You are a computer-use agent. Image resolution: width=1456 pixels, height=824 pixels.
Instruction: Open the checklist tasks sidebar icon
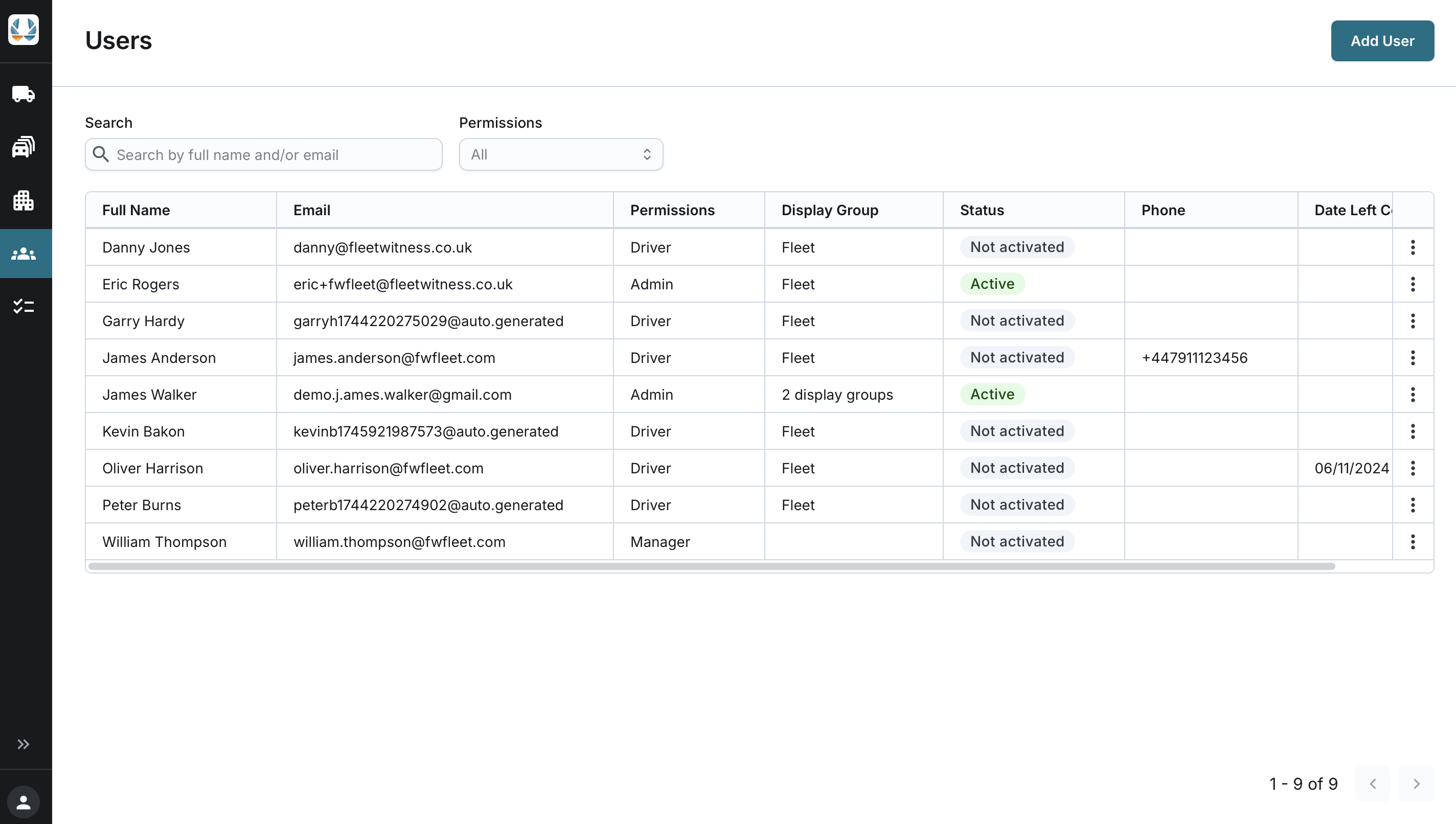click(23, 307)
